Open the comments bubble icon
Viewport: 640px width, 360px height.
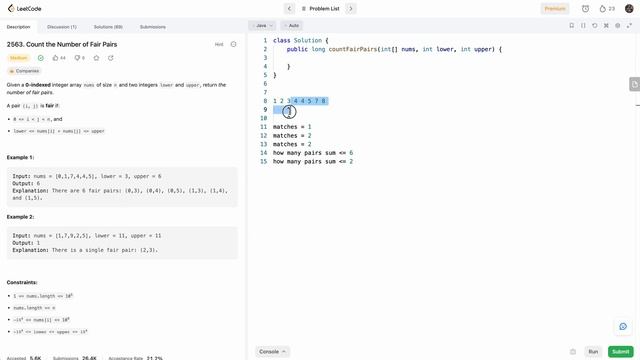point(77,58)
